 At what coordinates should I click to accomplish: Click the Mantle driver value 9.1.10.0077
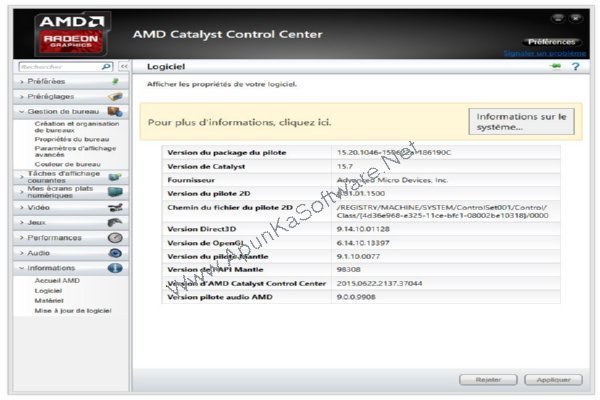[358, 256]
